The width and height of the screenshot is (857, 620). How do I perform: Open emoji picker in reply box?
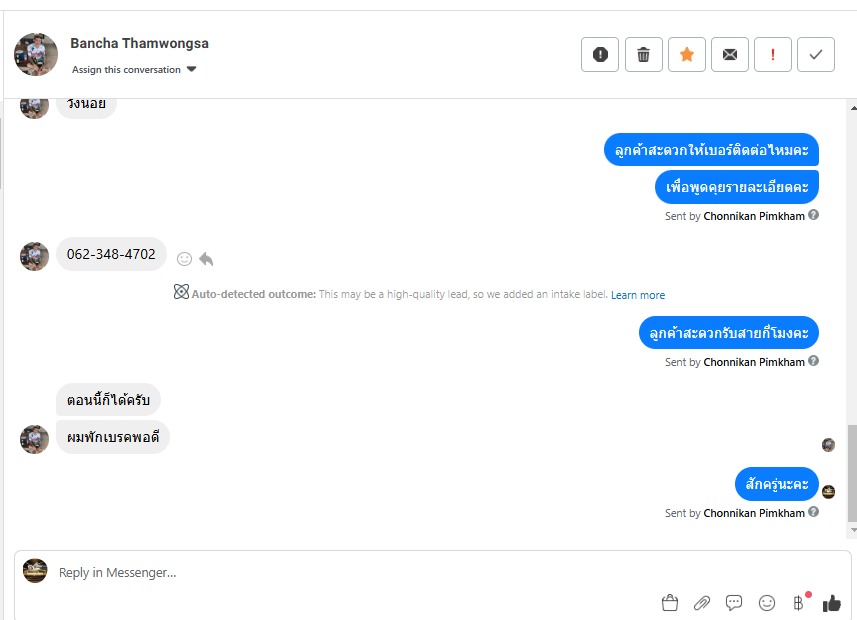coord(767,603)
